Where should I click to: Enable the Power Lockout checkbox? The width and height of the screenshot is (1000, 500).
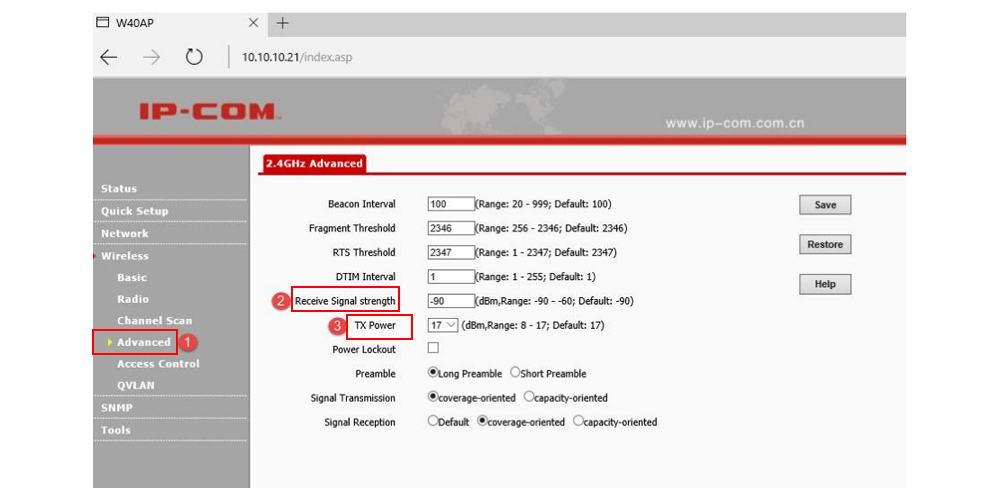click(433, 348)
